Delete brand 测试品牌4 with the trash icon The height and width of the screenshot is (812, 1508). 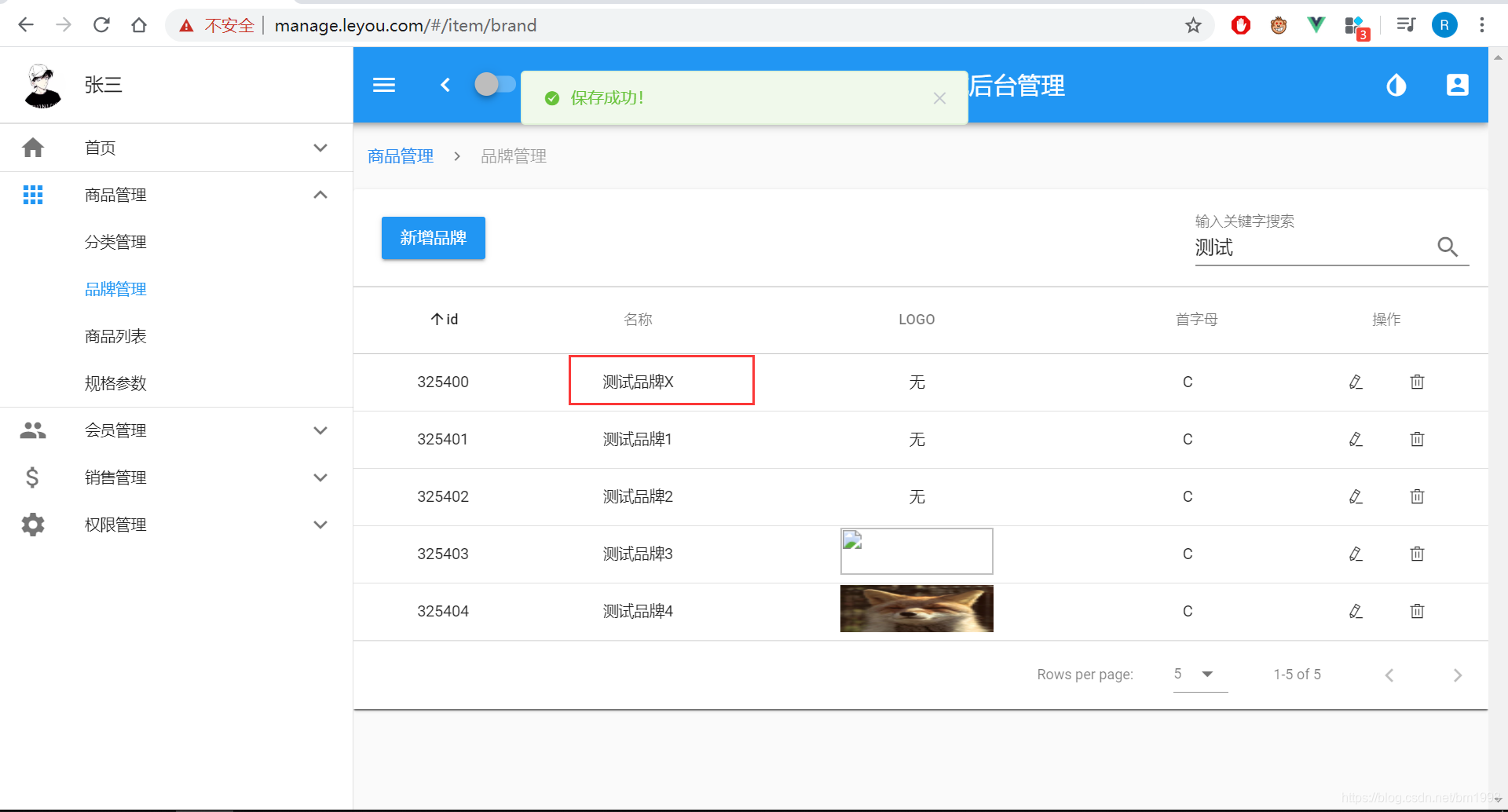pyautogui.click(x=1417, y=610)
